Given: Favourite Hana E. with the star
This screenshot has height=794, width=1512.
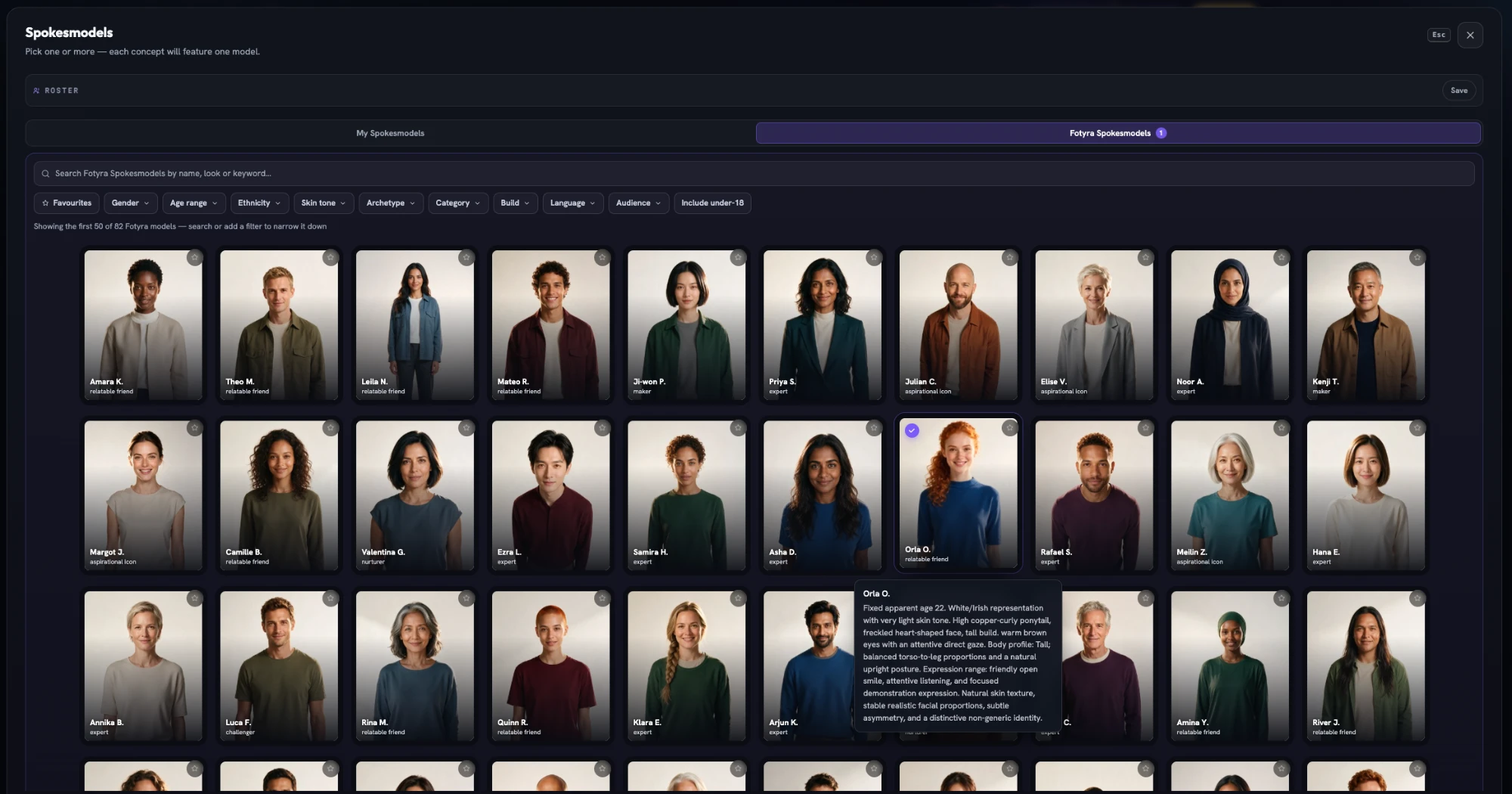Looking at the screenshot, I should [1417, 428].
